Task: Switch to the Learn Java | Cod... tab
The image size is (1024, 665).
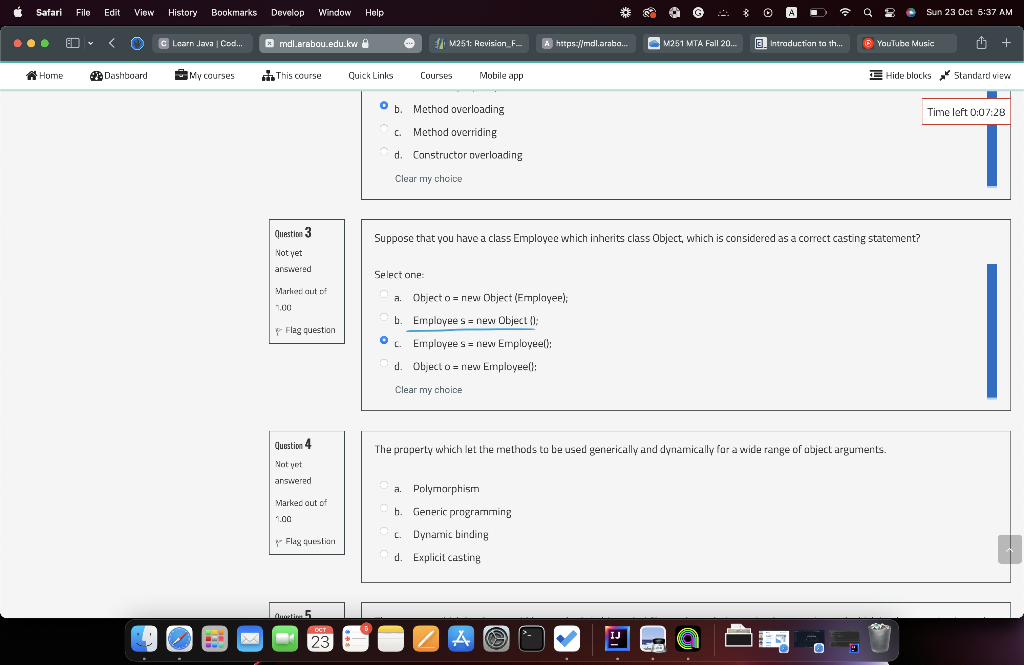Action: (202, 43)
